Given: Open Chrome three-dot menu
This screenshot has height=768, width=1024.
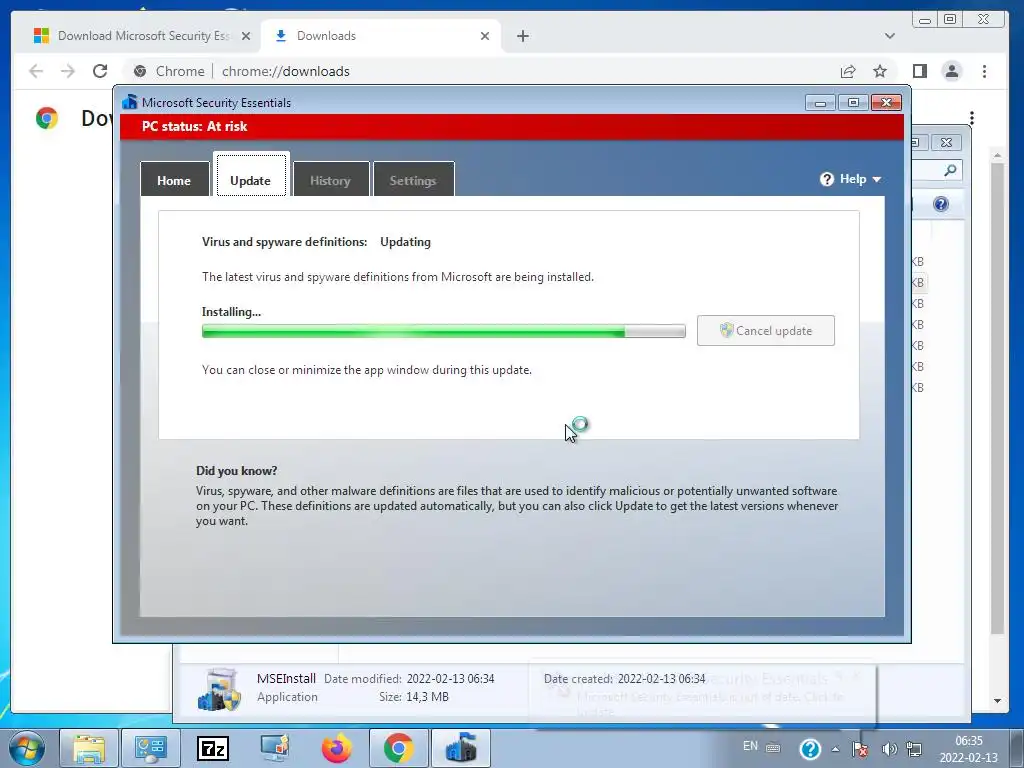Looking at the screenshot, I should point(984,71).
